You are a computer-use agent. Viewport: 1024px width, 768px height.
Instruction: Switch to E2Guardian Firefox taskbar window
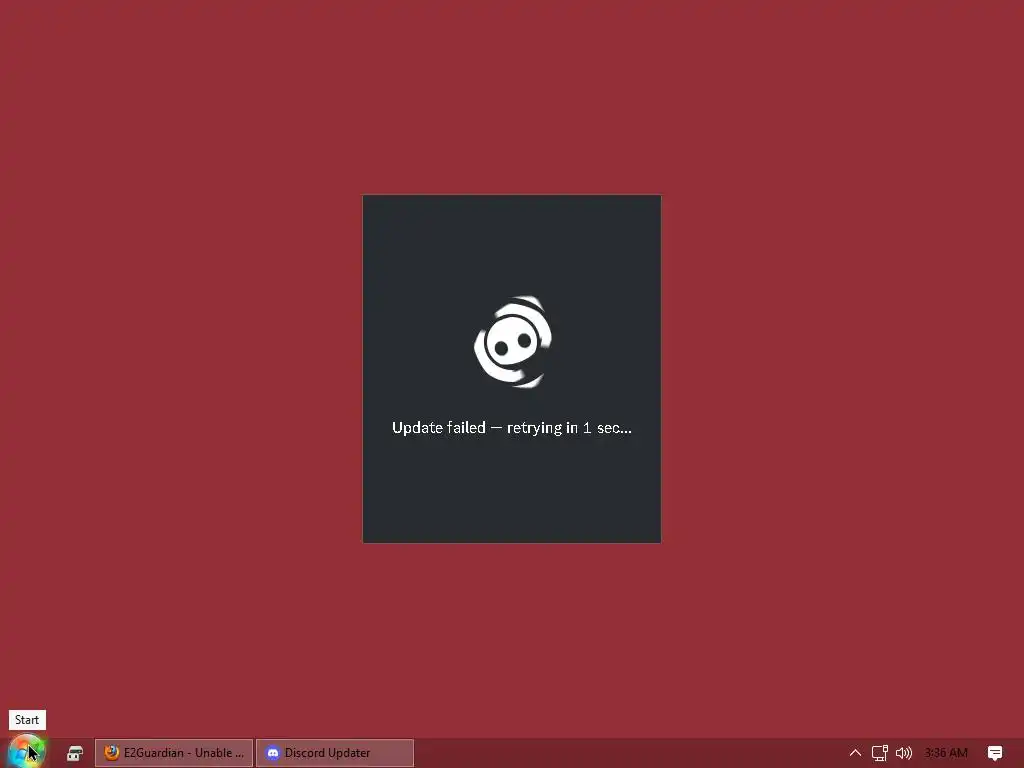pos(174,753)
